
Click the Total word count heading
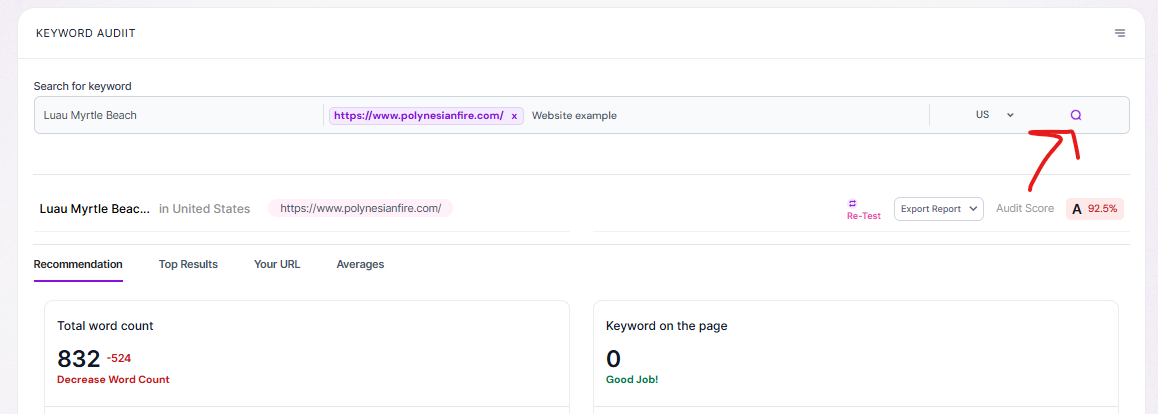pos(105,325)
